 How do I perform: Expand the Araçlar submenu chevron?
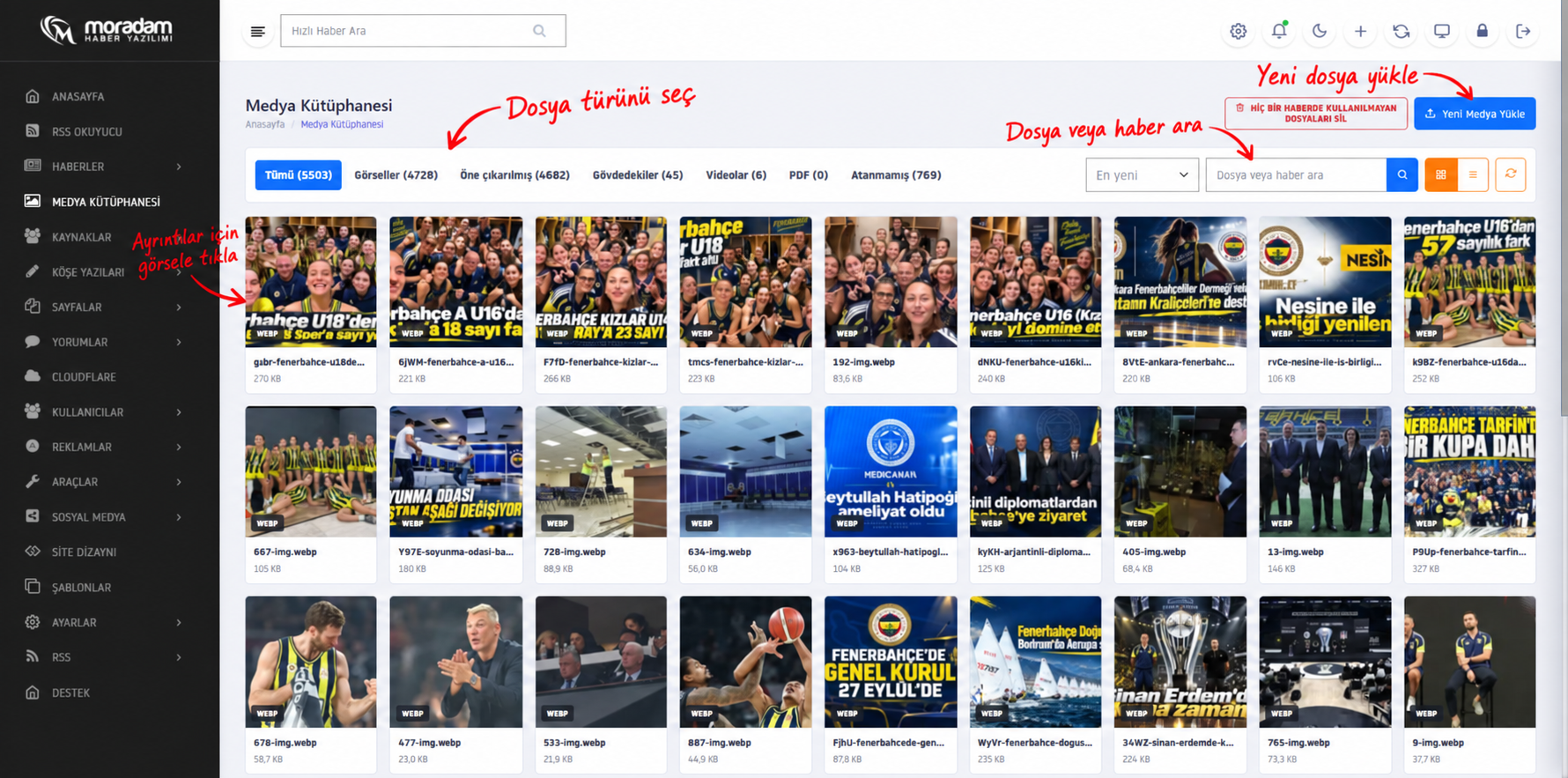click(x=179, y=482)
